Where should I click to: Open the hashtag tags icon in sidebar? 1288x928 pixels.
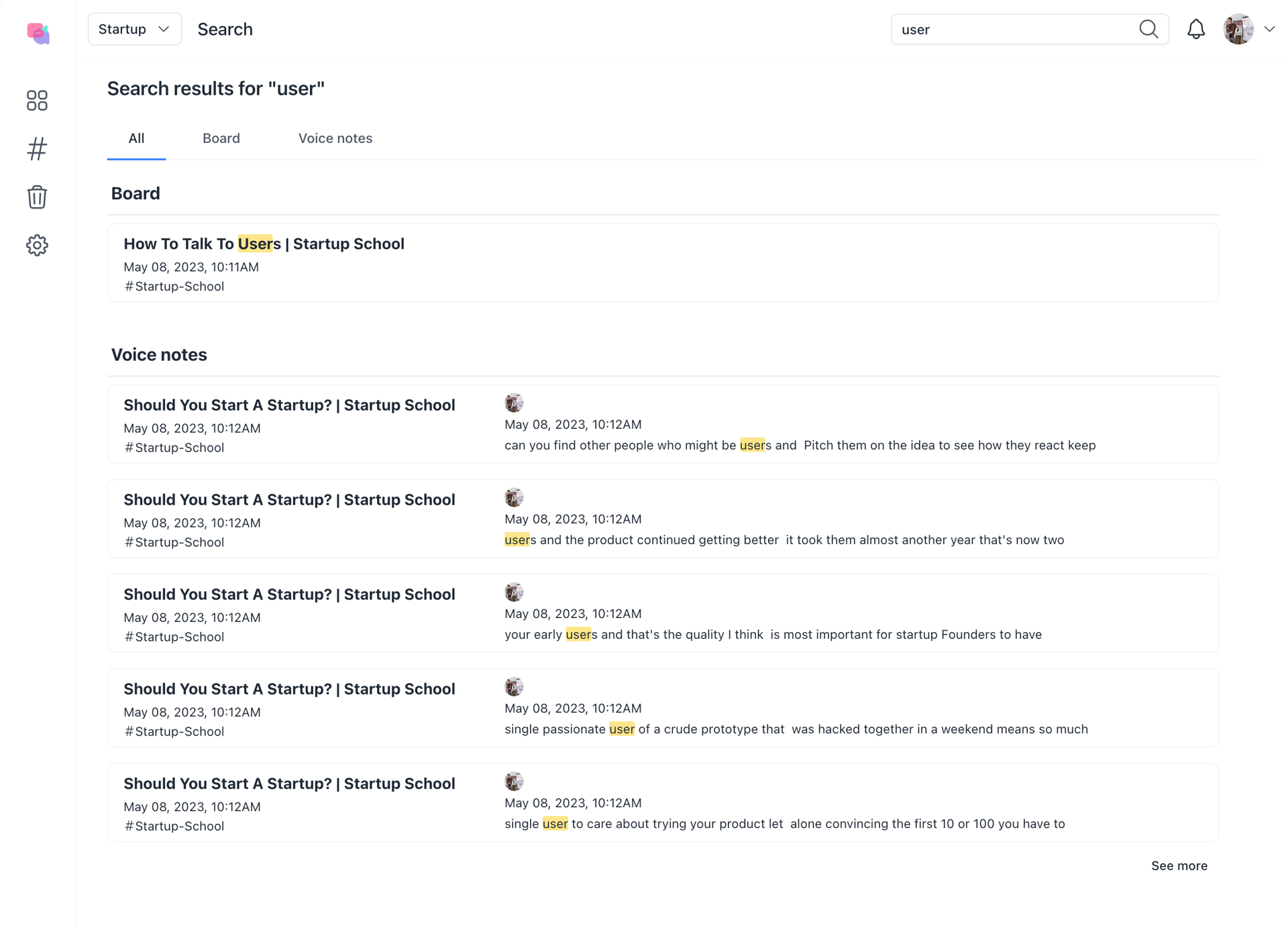[x=37, y=149]
